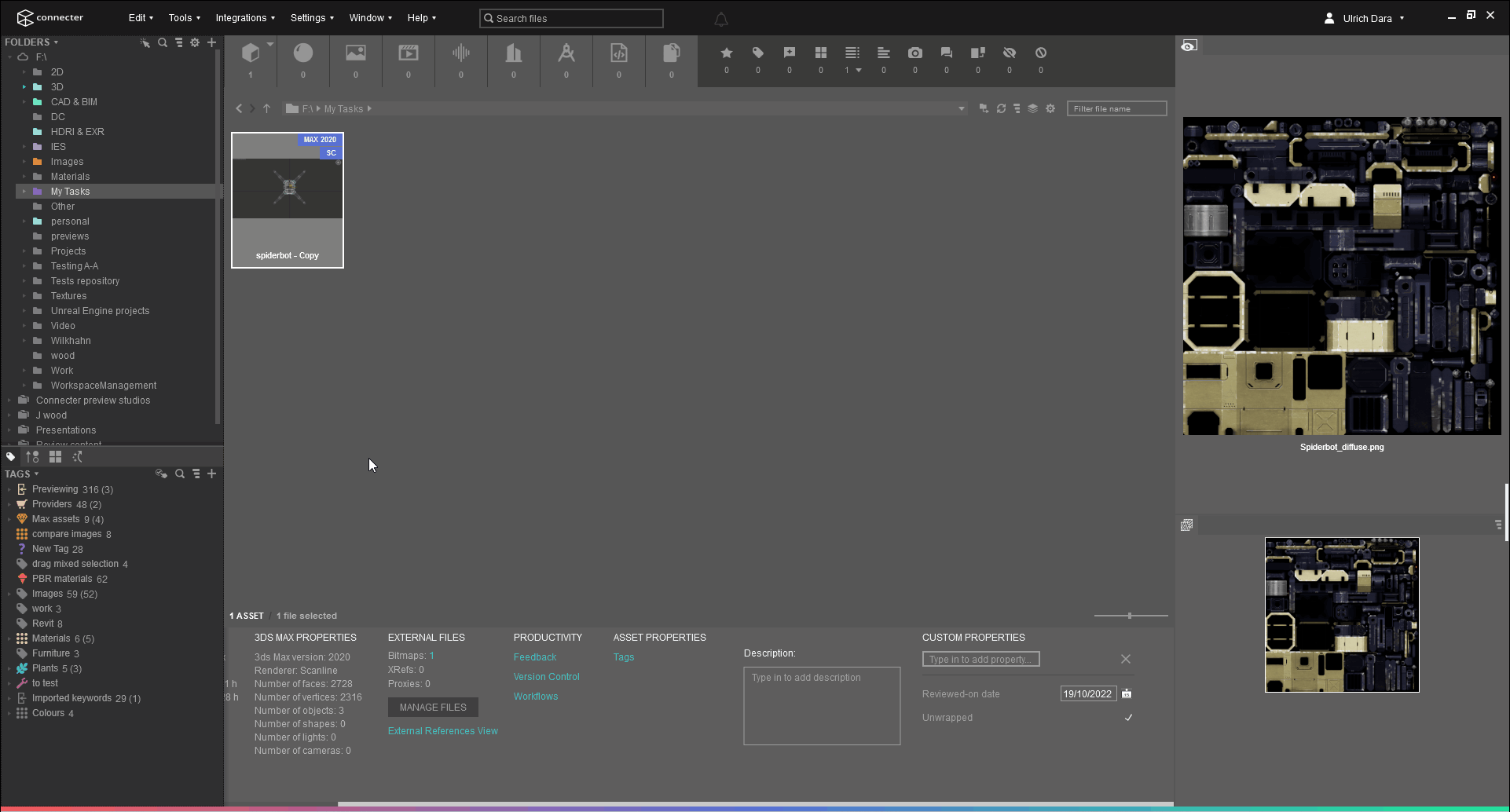Open the list view count dropdown arrow
Image resolution: width=1510 pixels, height=812 pixels.
(859, 71)
